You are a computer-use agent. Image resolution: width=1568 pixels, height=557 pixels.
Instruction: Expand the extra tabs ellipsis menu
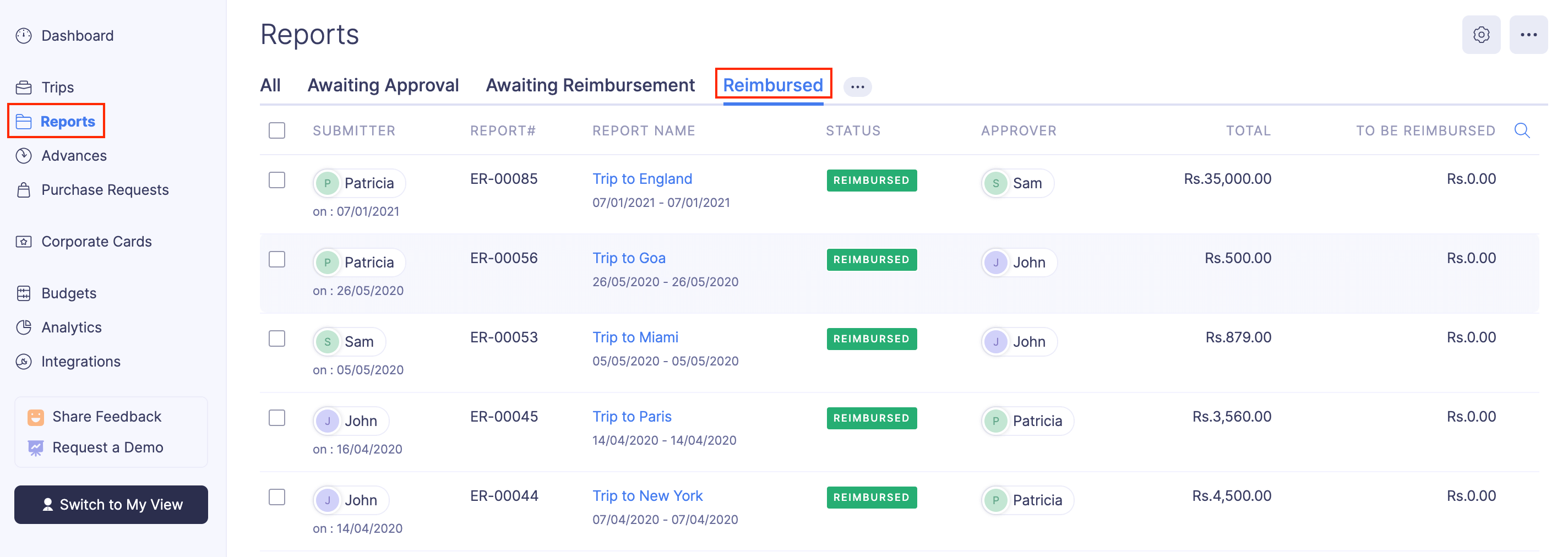858,86
